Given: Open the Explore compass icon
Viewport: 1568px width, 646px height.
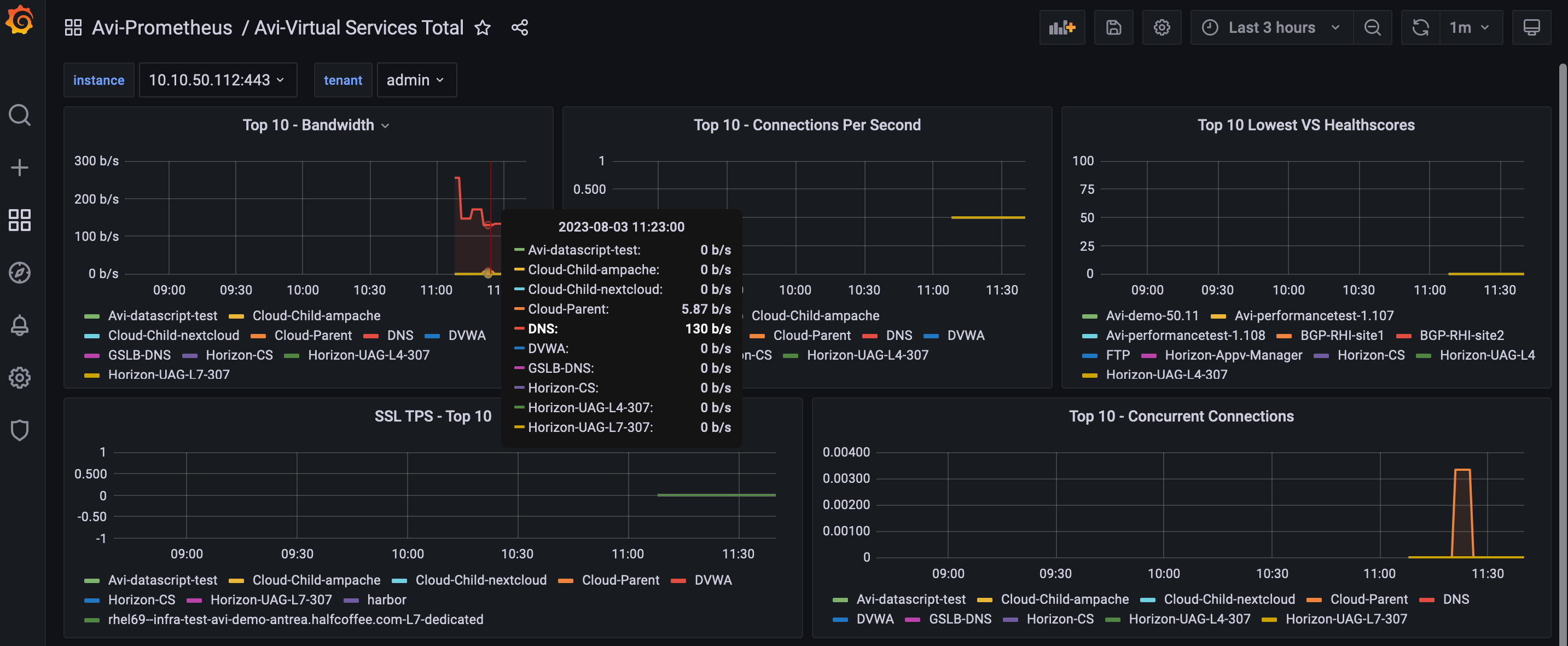Looking at the screenshot, I should click(x=20, y=272).
